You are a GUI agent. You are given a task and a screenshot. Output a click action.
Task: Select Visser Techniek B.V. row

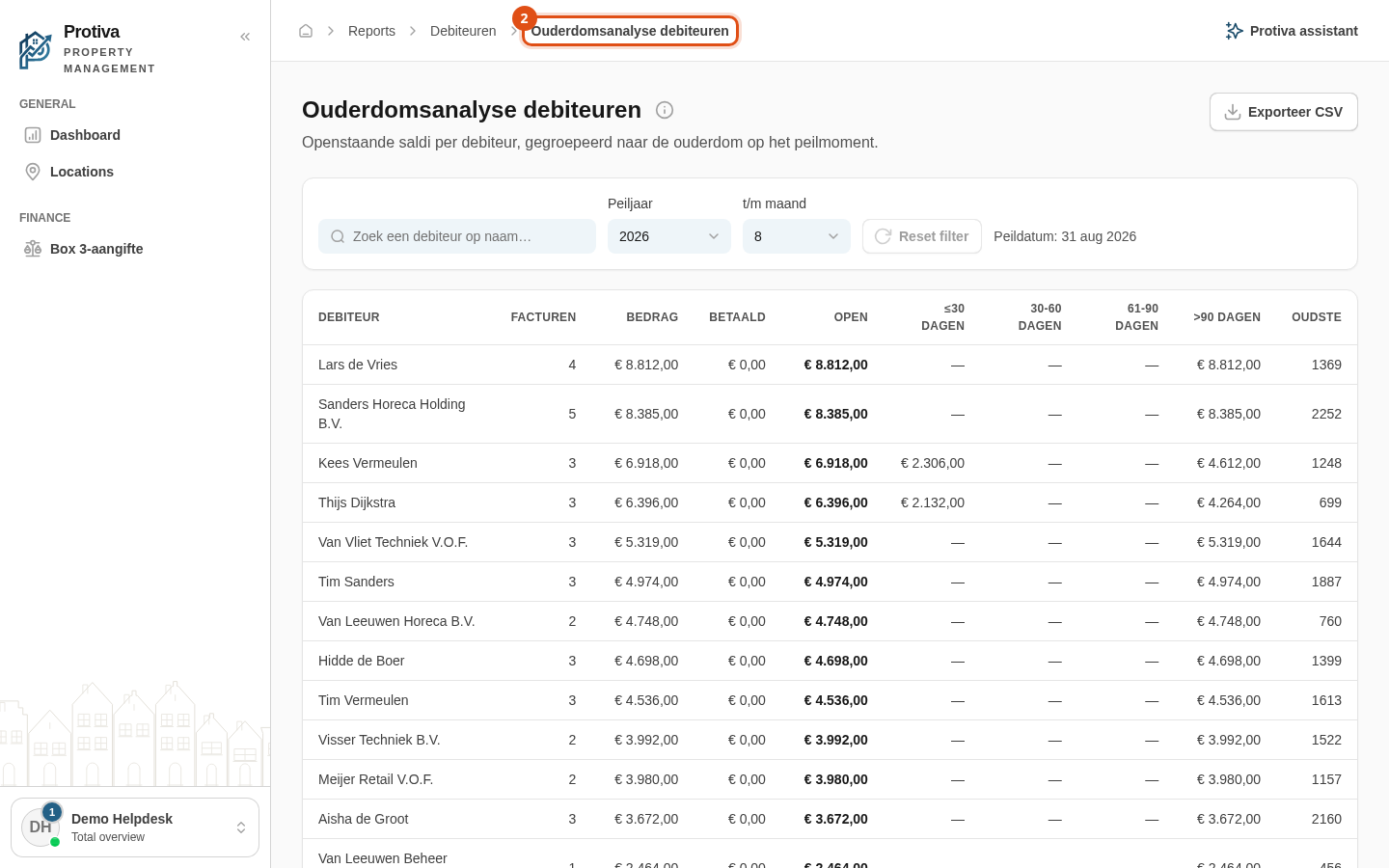tap(830, 740)
